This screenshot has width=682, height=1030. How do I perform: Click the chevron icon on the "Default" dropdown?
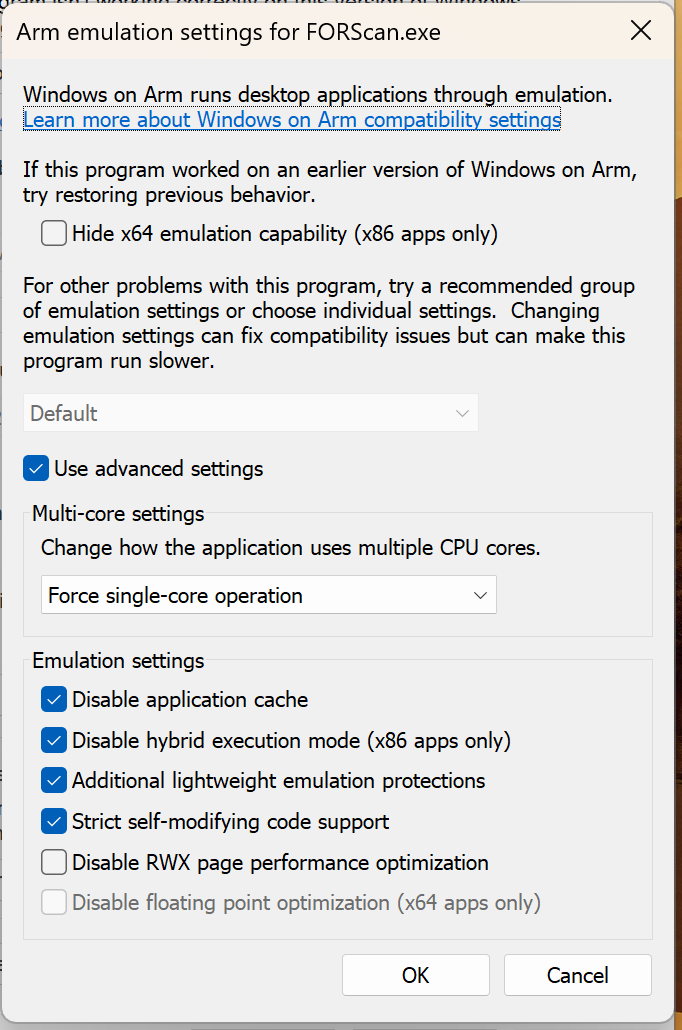[461, 412]
